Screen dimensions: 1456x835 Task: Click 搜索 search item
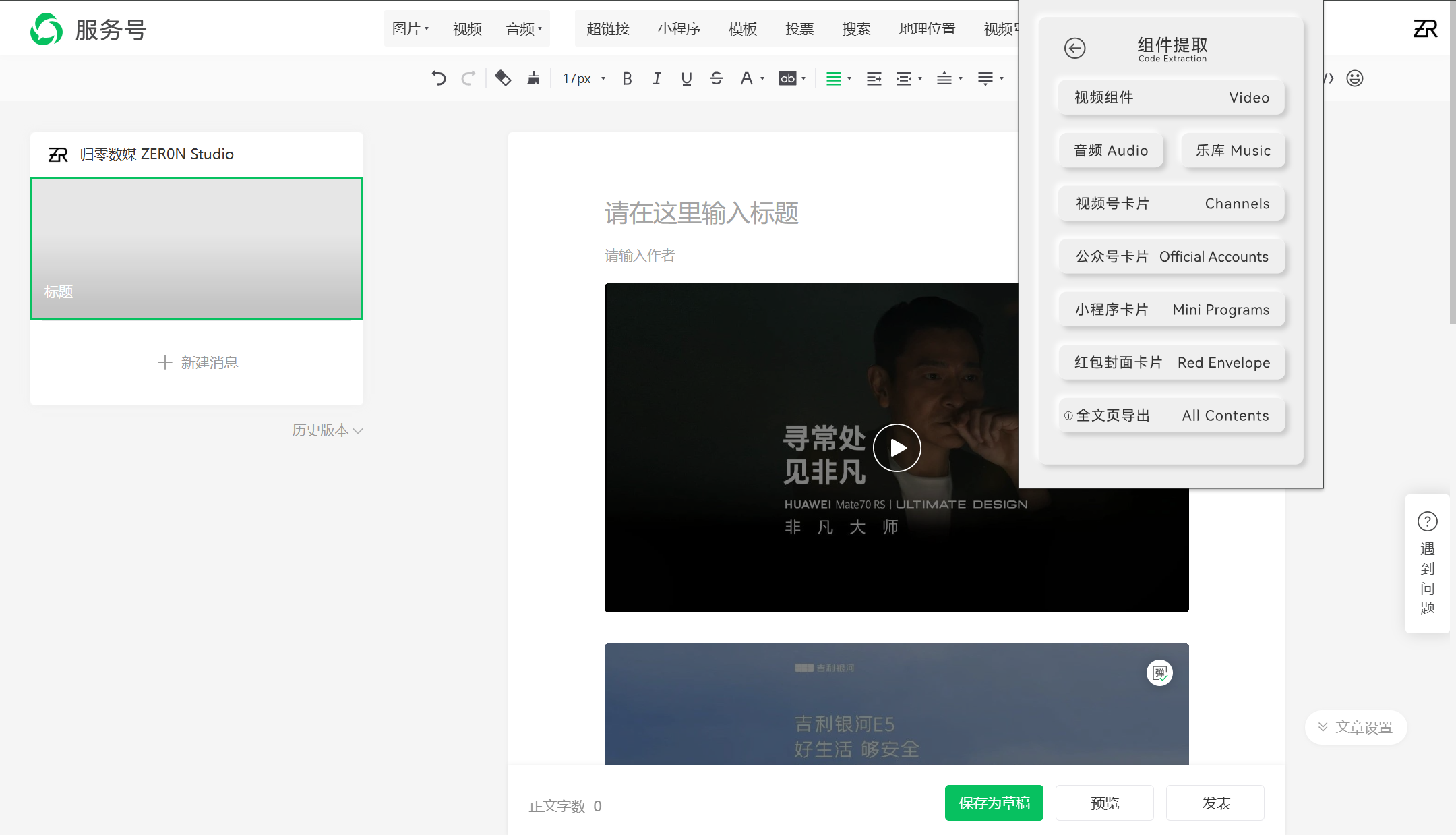pyautogui.click(x=856, y=29)
